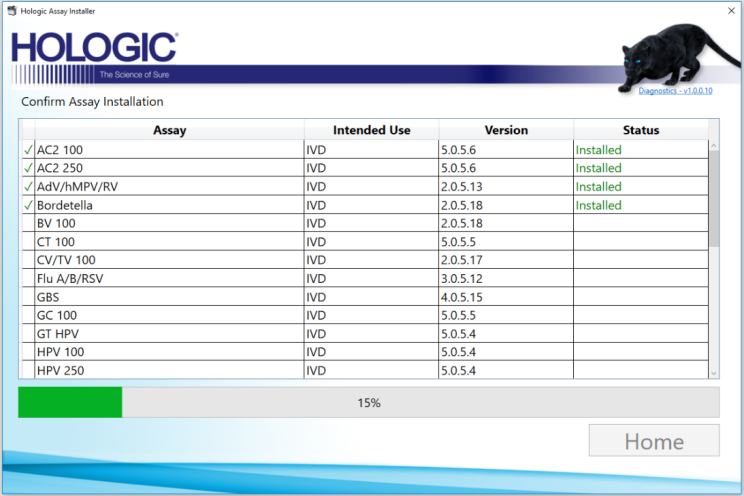Select the checkmark beside Bordetella
744x496 pixels.
(28, 205)
